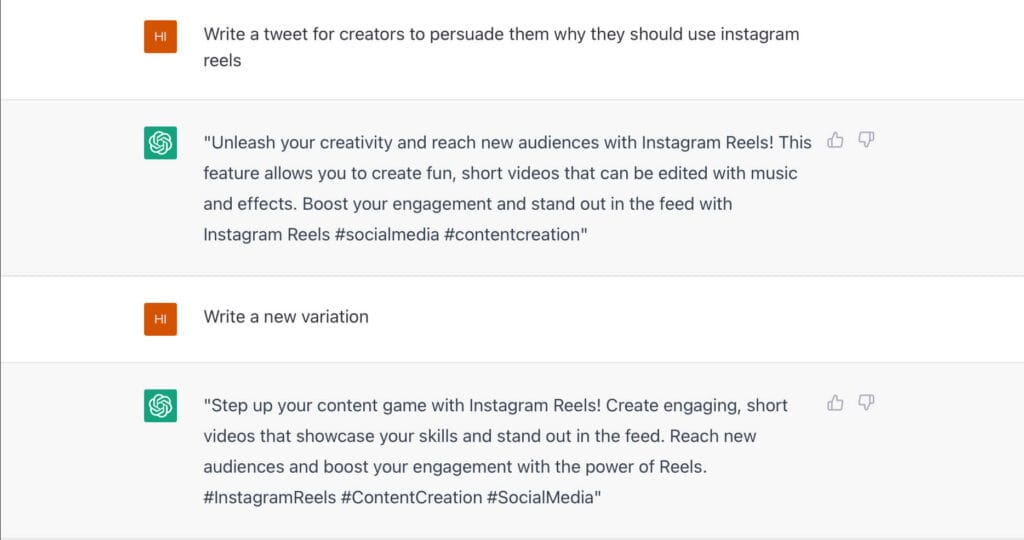Click the HI avatar next to "Write a new variation"
This screenshot has width=1024, height=540.
point(161,319)
